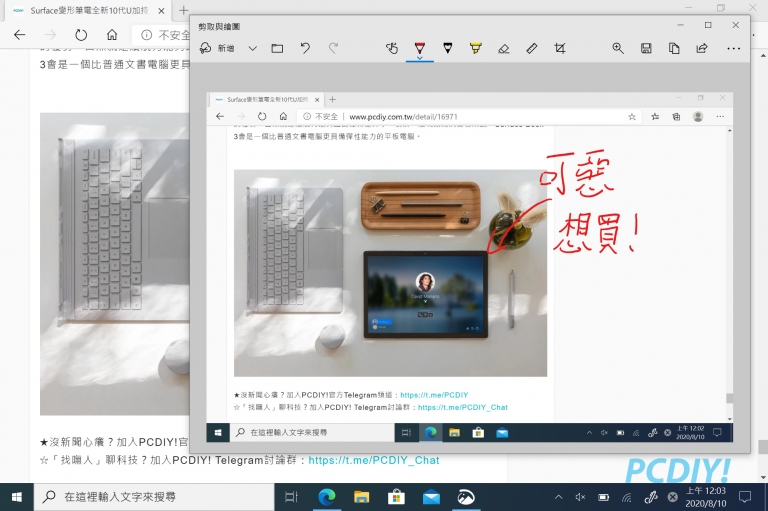
Task: Select the yellow highlighter tool
Action: (476, 48)
